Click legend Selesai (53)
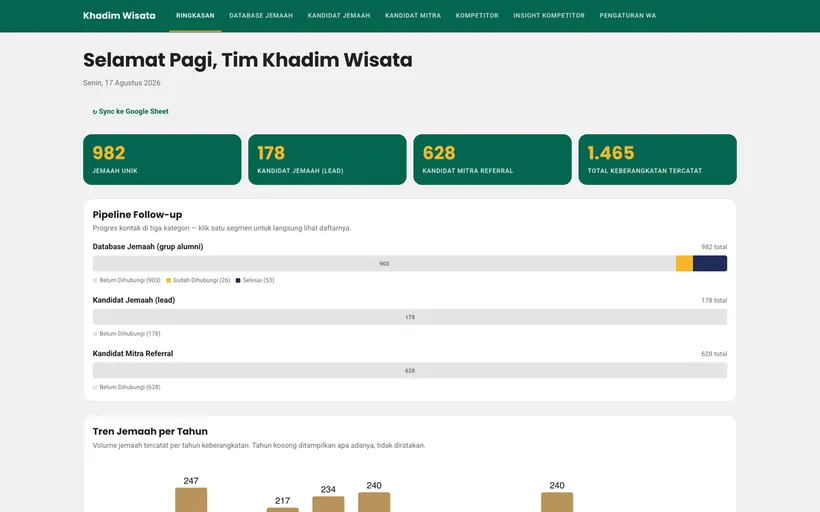820x512 pixels. pos(255,280)
